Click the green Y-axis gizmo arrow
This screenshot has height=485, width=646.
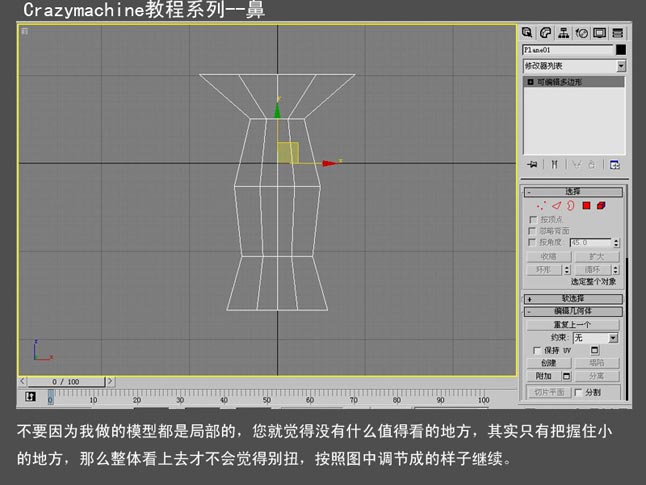[277, 110]
